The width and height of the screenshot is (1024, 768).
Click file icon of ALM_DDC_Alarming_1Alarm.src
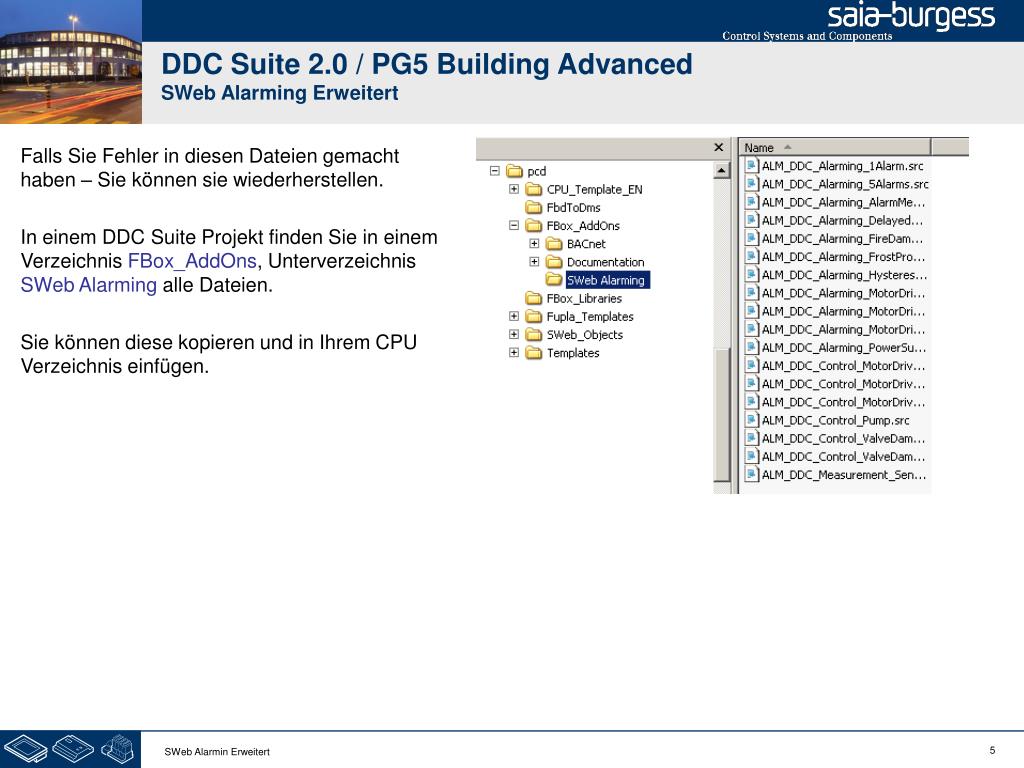752,166
